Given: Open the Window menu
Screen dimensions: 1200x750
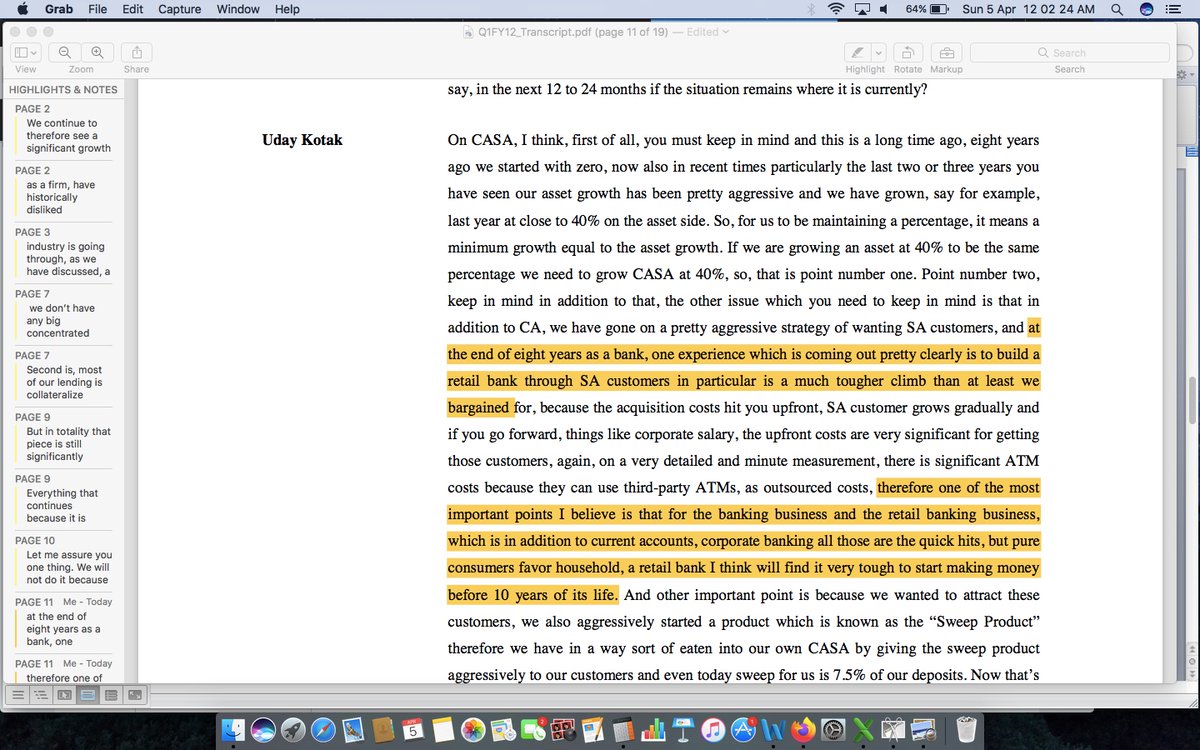Looking at the screenshot, I should point(238,9).
